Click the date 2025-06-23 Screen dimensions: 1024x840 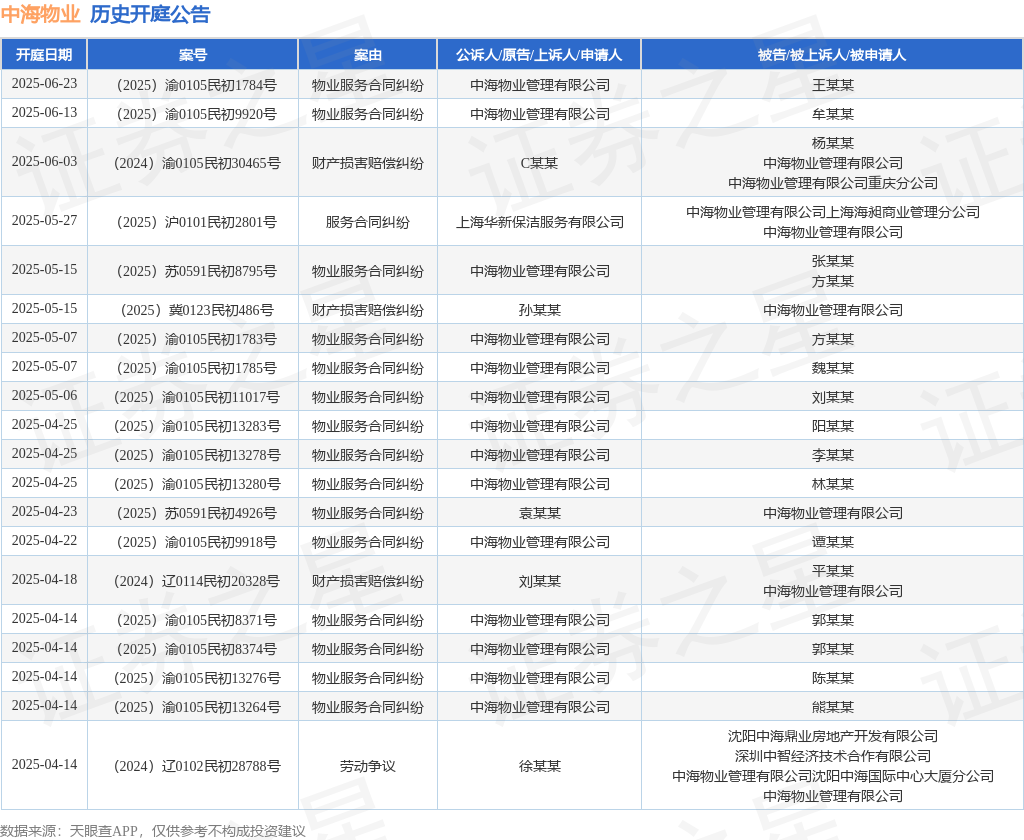tap(44, 84)
